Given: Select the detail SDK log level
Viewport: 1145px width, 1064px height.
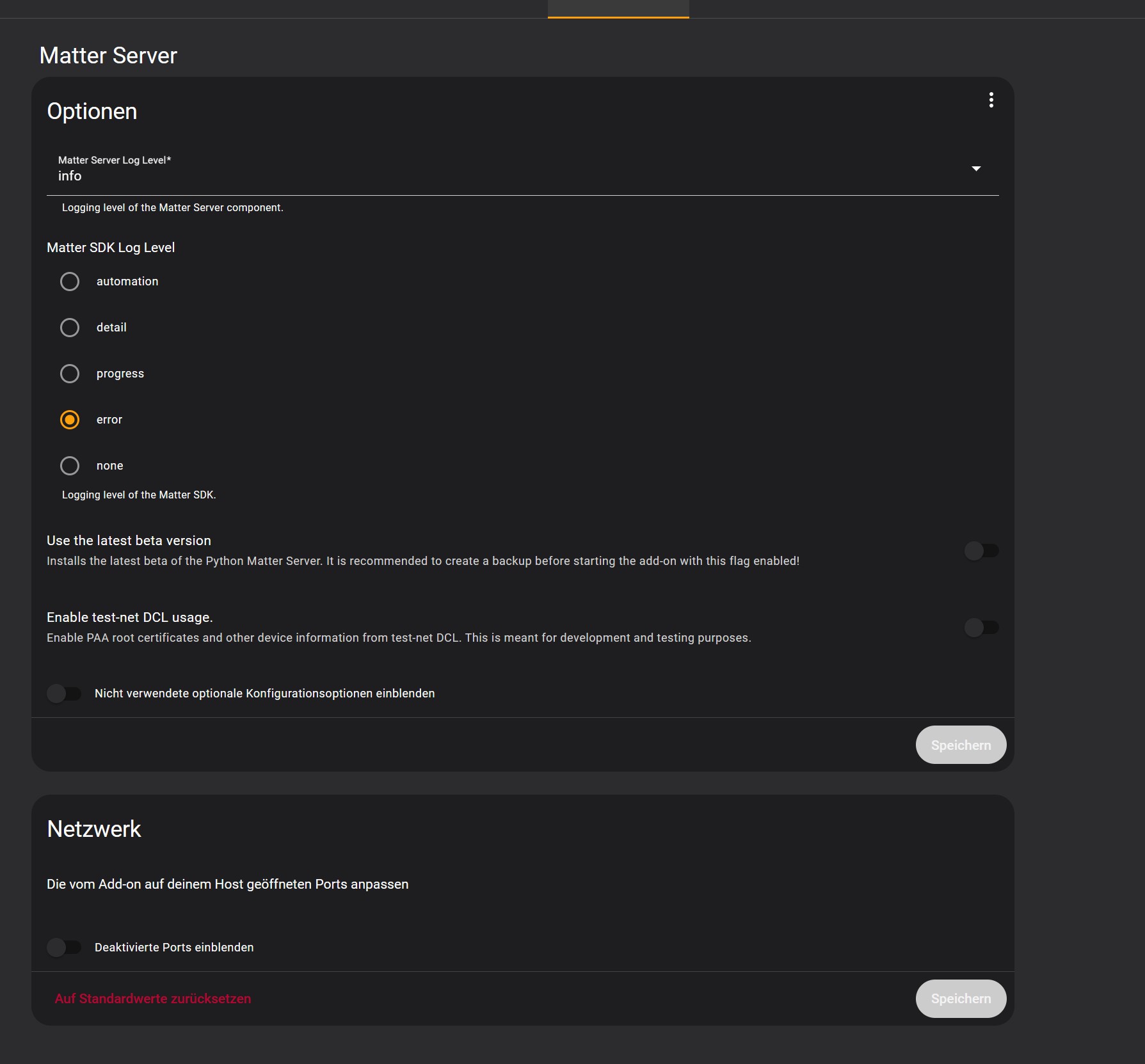Looking at the screenshot, I should (x=70, y=328).
